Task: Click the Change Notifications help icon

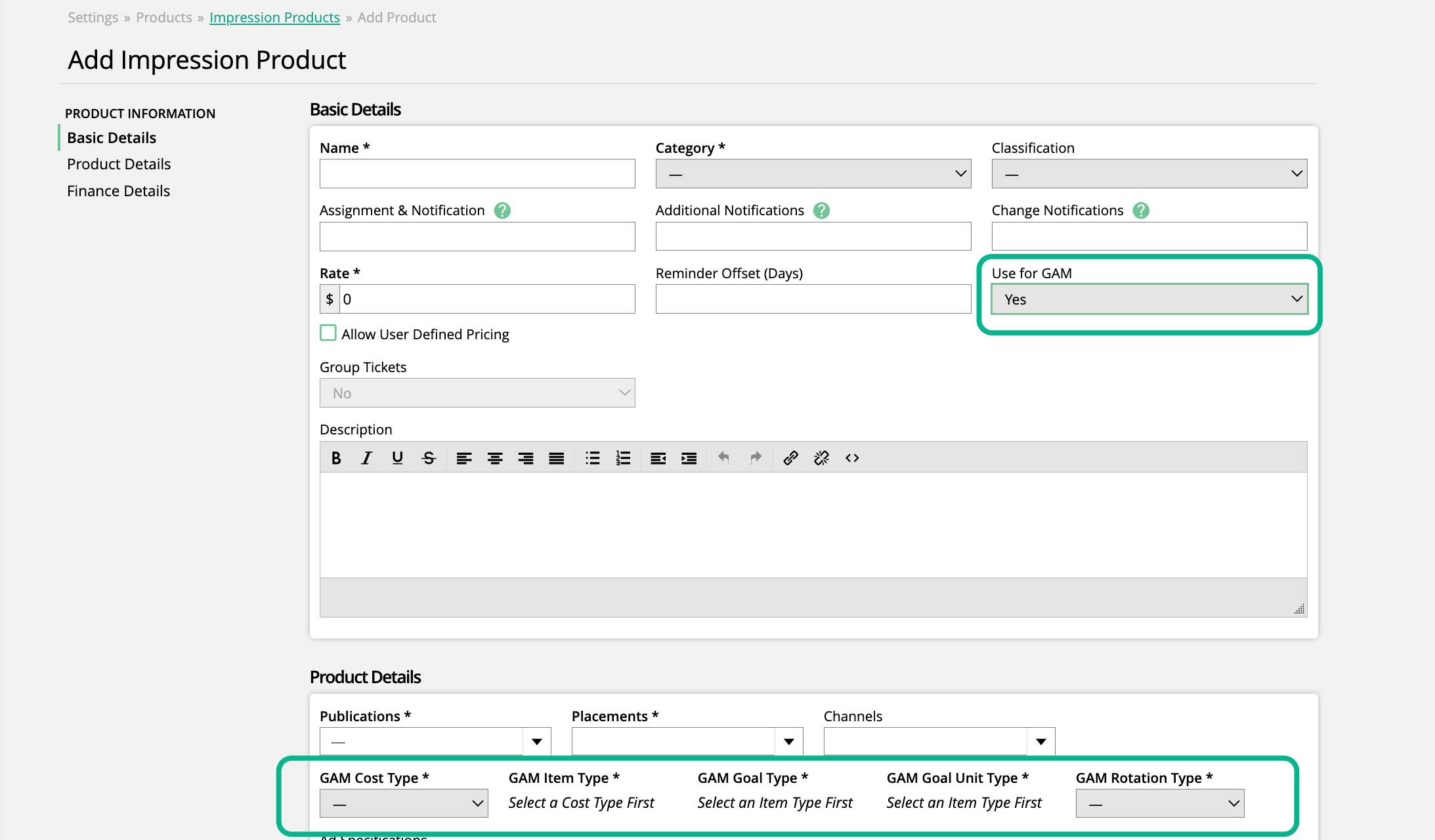Action: 1141,211
